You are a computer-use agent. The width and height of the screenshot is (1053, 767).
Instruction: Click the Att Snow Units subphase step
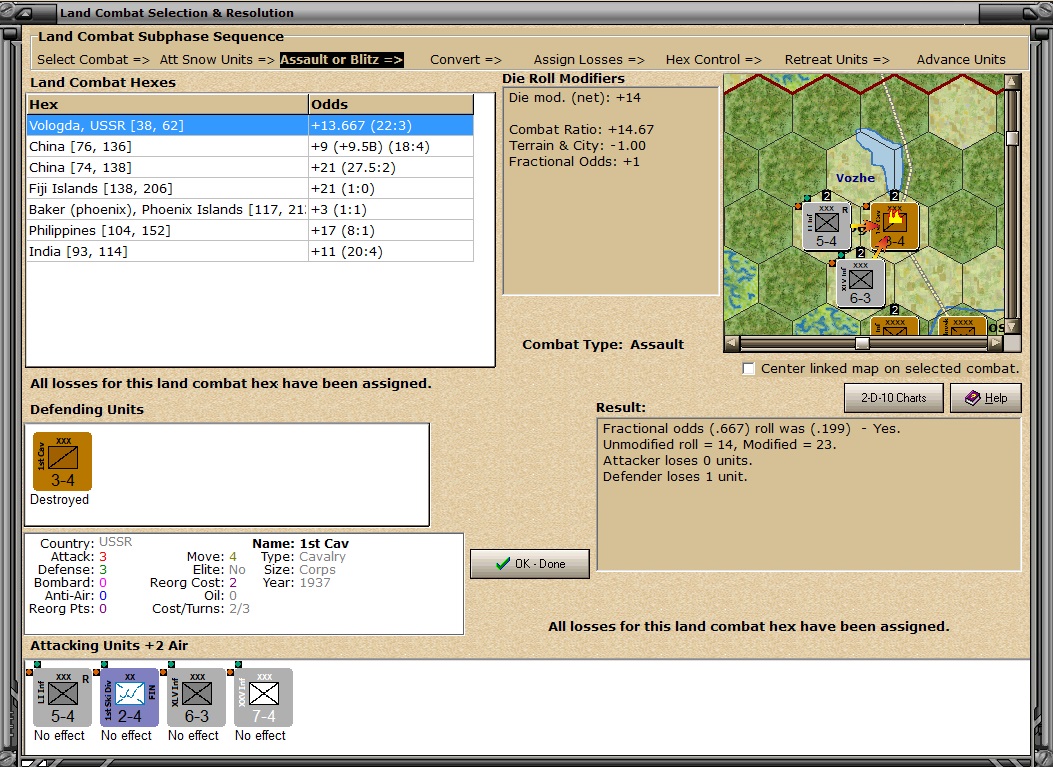tap(217, 59)
